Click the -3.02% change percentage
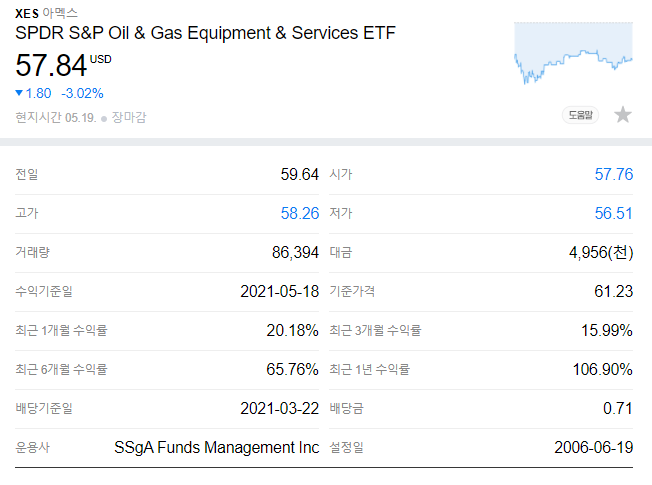Viewport: 652px width, 485px height. [82, 93]
